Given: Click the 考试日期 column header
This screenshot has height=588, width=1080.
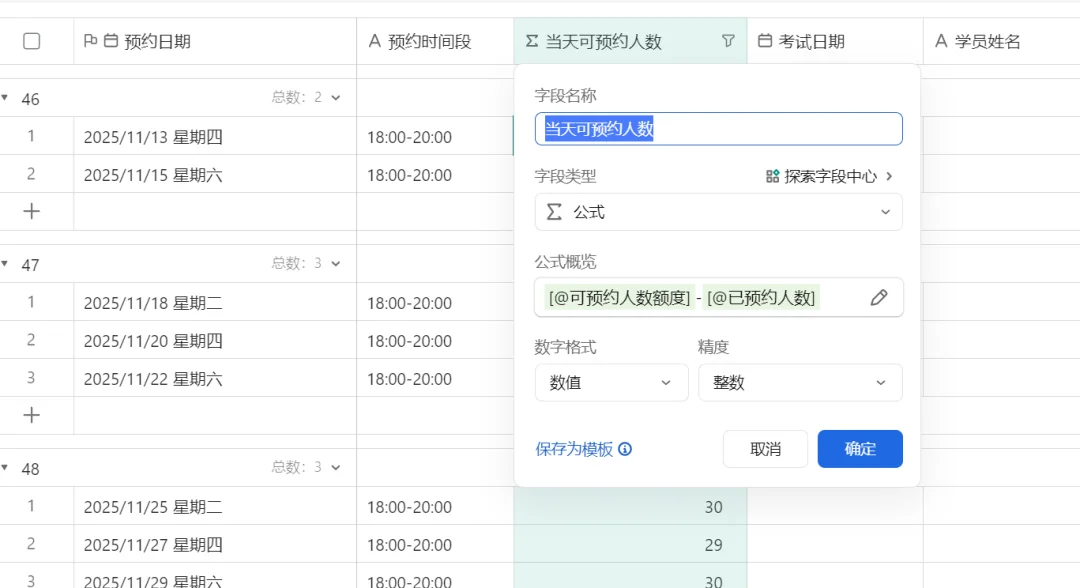Looking at the screenshot, I should [x=835, y=41].
